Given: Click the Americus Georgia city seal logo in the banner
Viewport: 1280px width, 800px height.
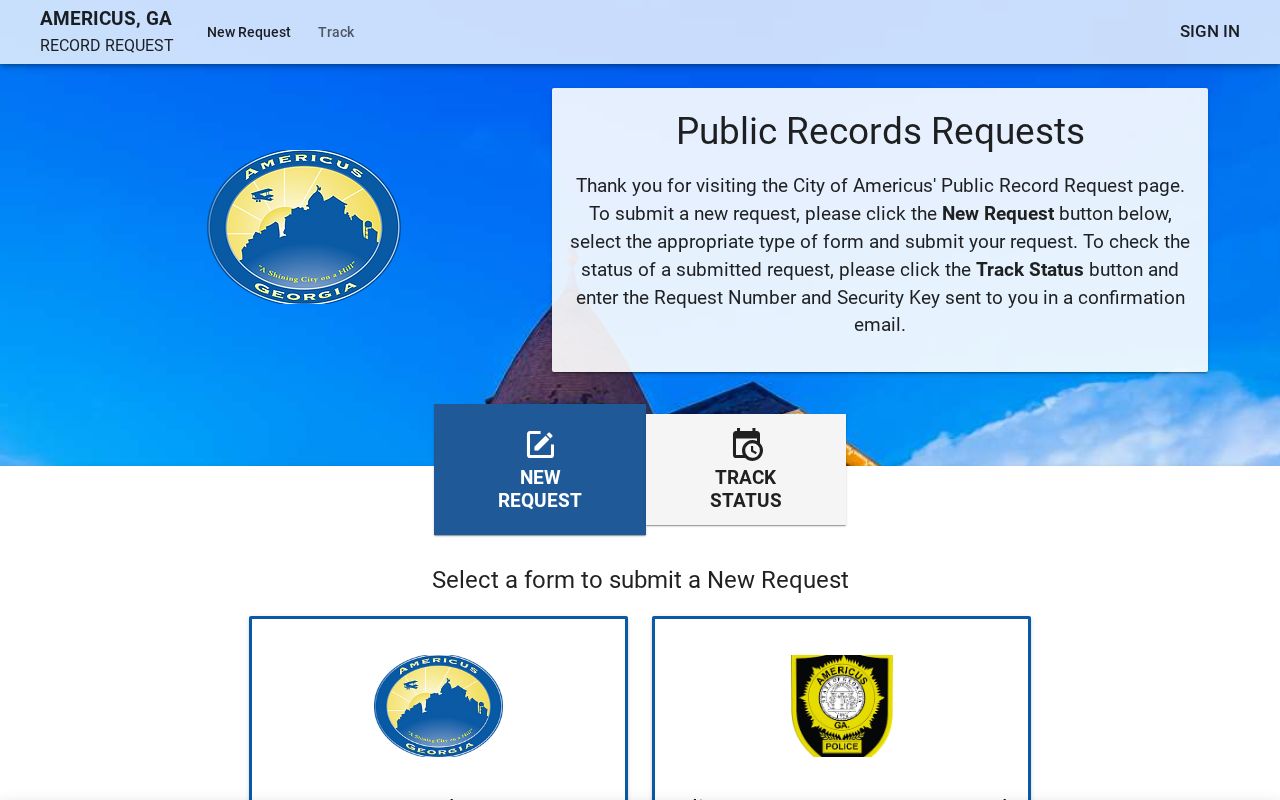Looking at the screenshot, I should pos(304,227).
